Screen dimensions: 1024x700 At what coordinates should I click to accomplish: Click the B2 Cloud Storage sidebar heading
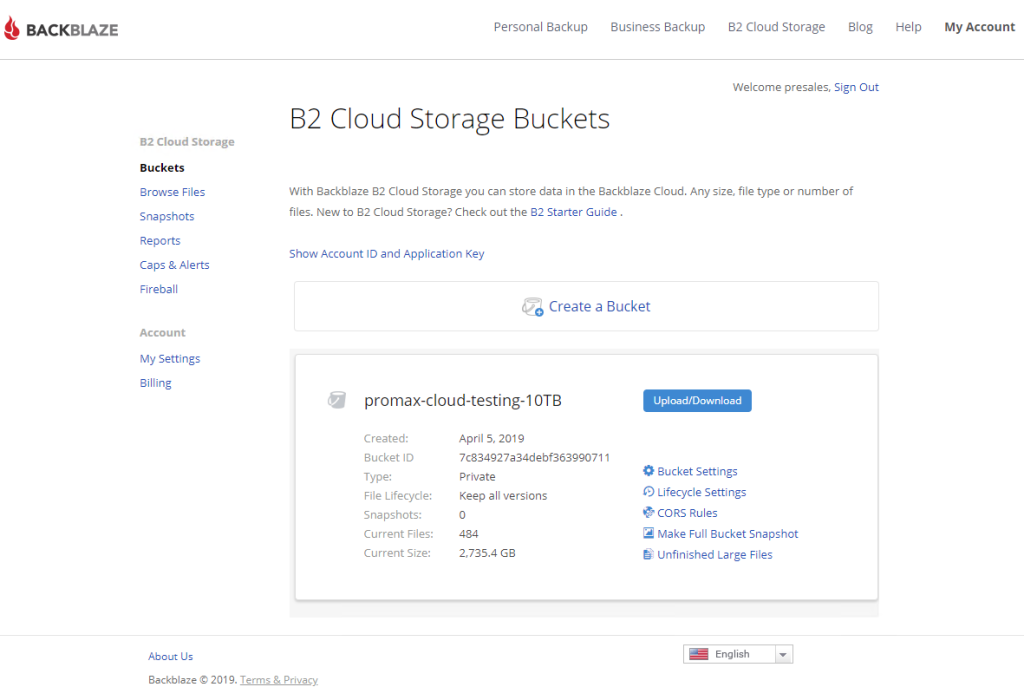click(x=187, y=142)
